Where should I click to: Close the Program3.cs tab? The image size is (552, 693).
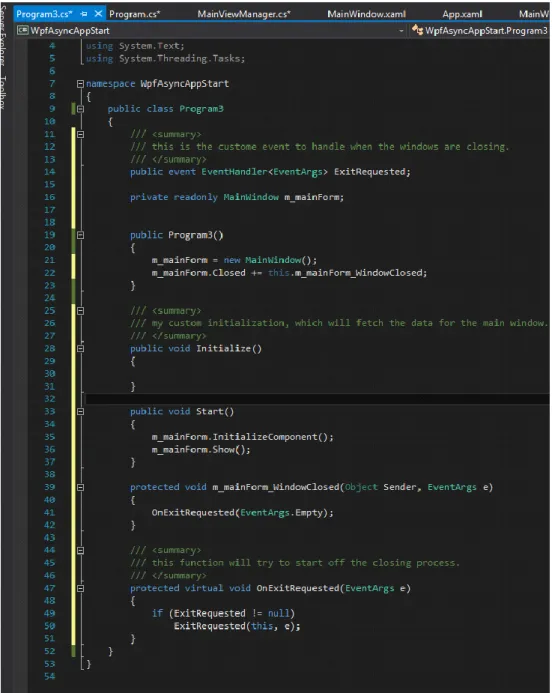click(x=98, y=14)
